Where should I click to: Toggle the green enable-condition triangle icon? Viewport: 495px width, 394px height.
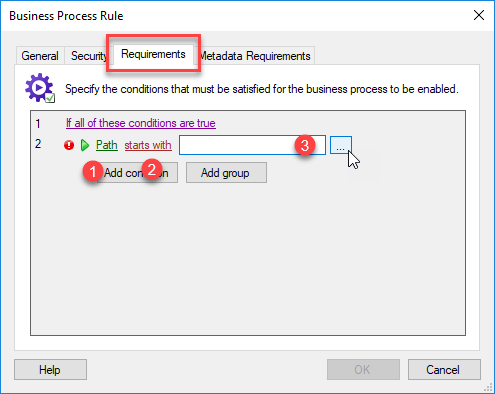pyautogui.click(x=85, y=145)
